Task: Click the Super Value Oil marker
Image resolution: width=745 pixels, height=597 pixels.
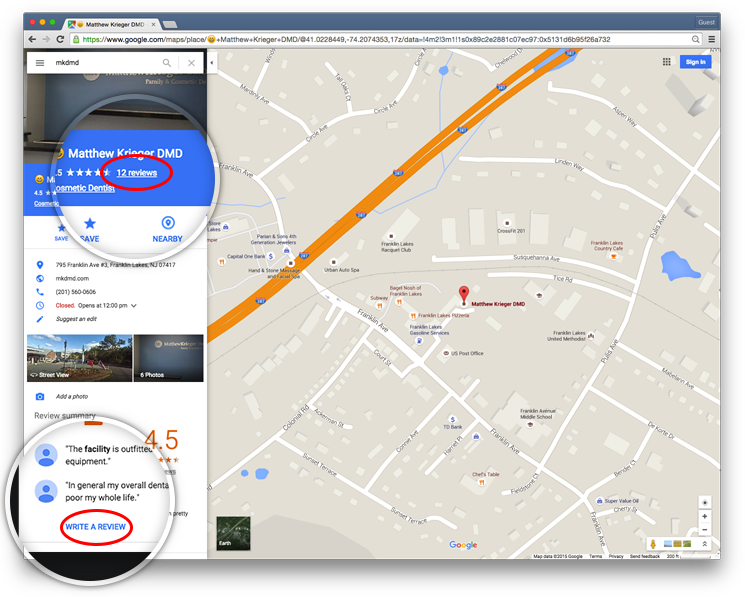Action: [600, 501]
